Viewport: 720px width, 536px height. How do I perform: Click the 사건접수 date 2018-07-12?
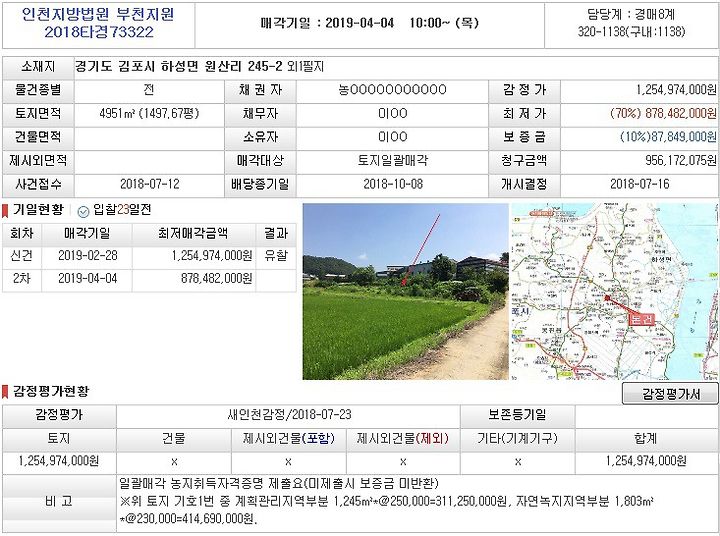pyautogui.click(x=150, y=184)
